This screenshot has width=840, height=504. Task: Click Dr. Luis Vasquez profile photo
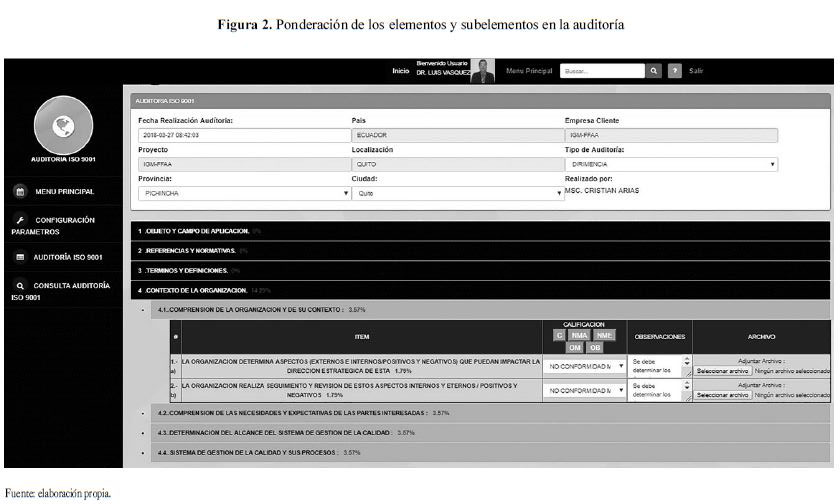[485, 70]
